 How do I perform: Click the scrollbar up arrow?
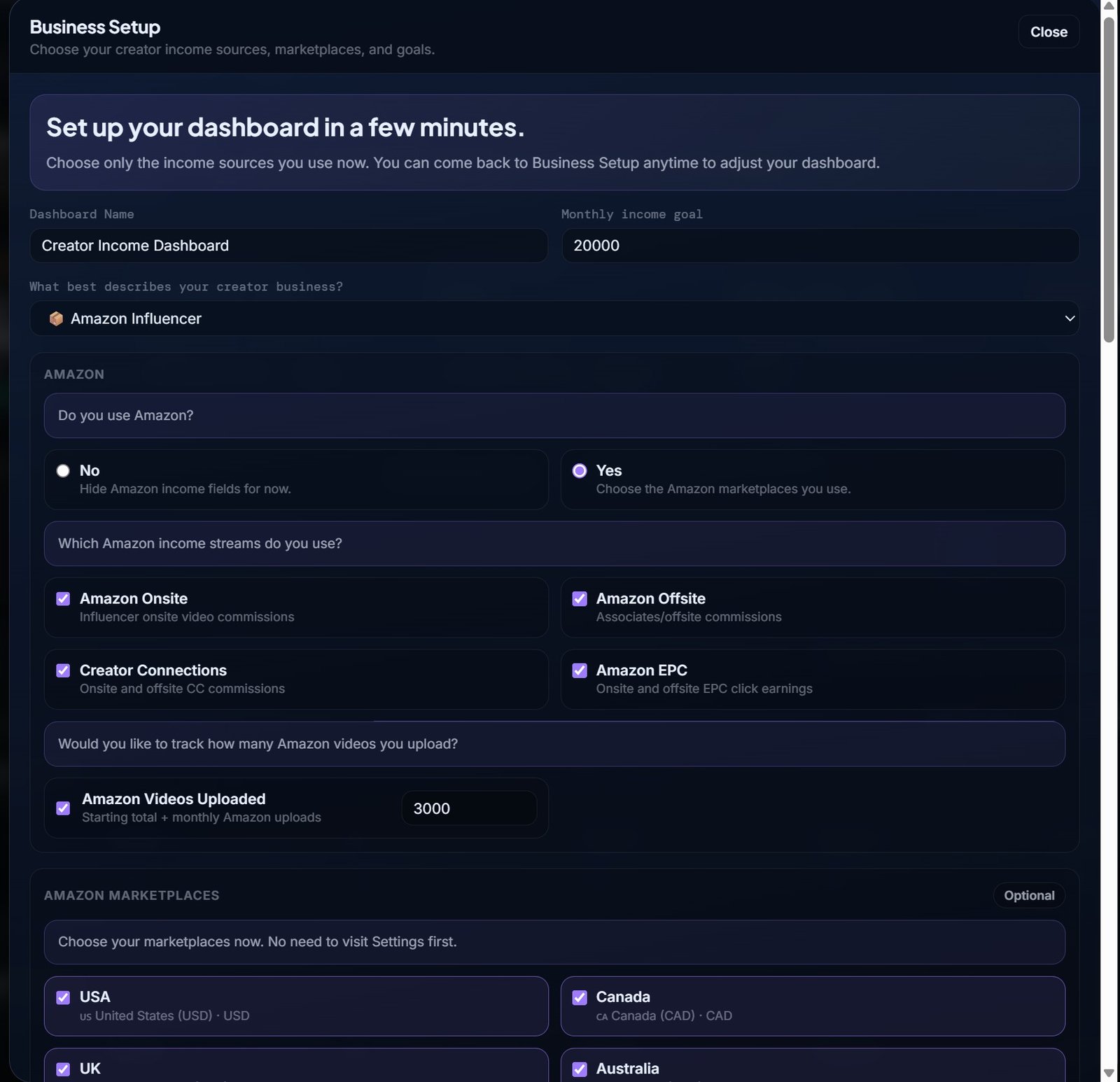(1109, 6)
